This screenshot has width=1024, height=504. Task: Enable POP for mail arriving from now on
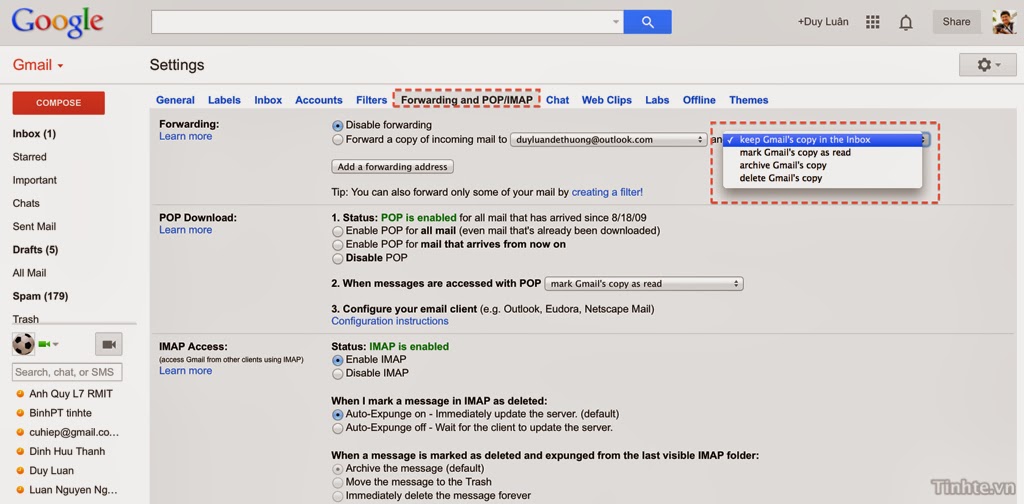pos(338,245)
